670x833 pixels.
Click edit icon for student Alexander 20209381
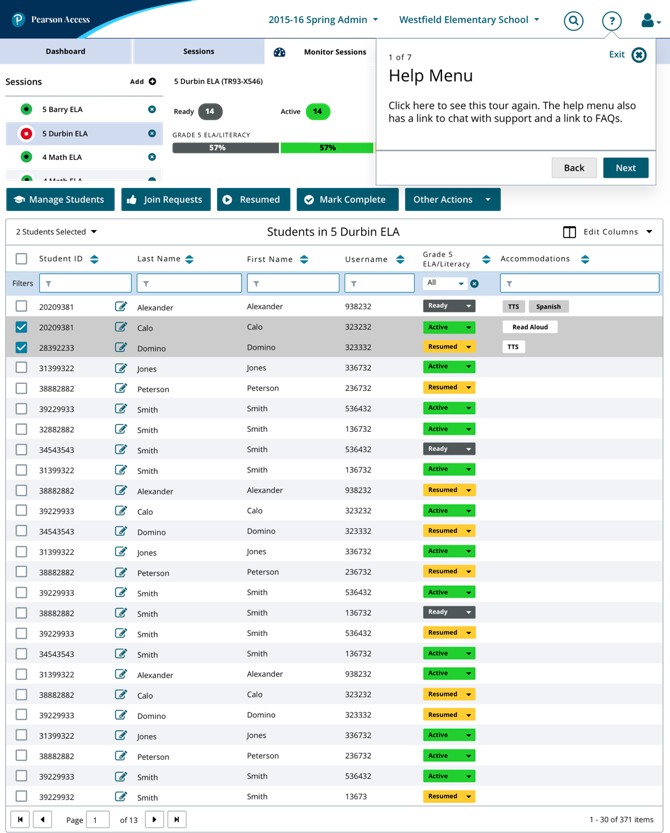click(x=121, y=307)
